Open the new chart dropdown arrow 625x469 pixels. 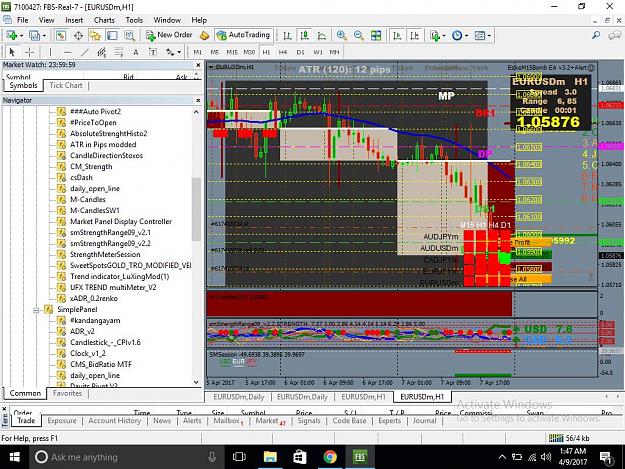22,36
